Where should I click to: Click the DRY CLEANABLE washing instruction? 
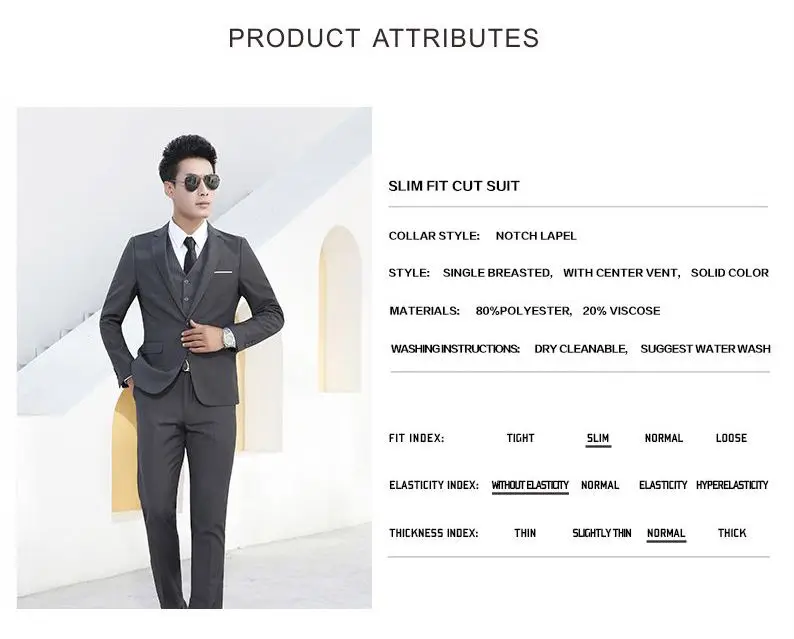[x=581, y=349]
